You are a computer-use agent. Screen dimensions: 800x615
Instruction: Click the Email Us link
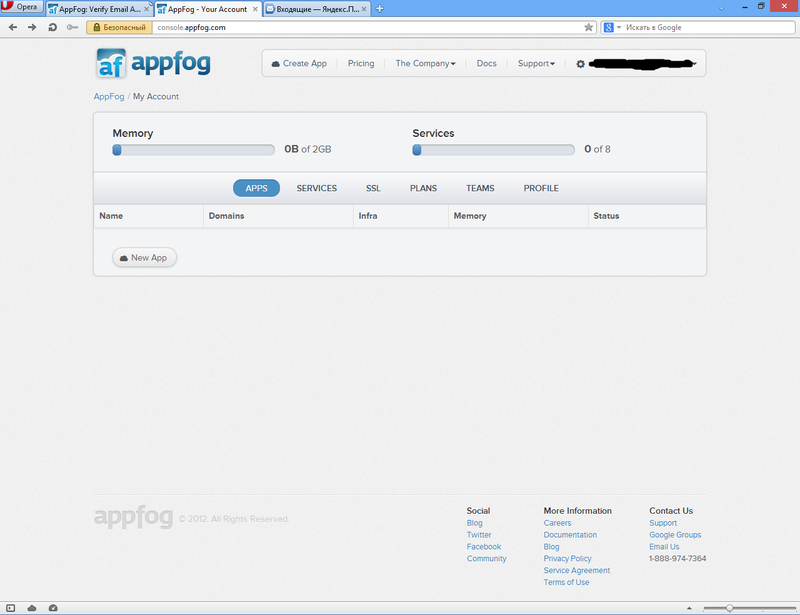pos(664,547)
